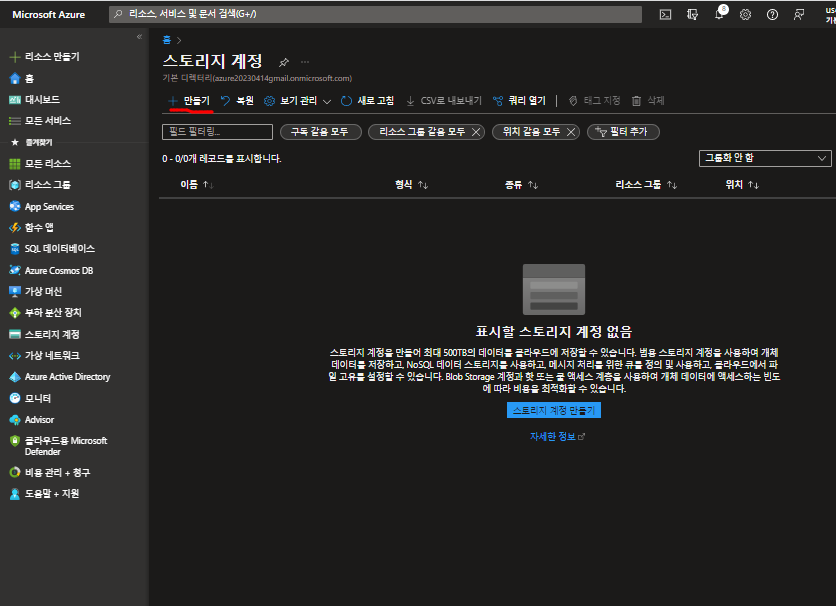Open the ellipsis more options beside the title
Screen dimensions: 836x606
click(x=305, y=62)
